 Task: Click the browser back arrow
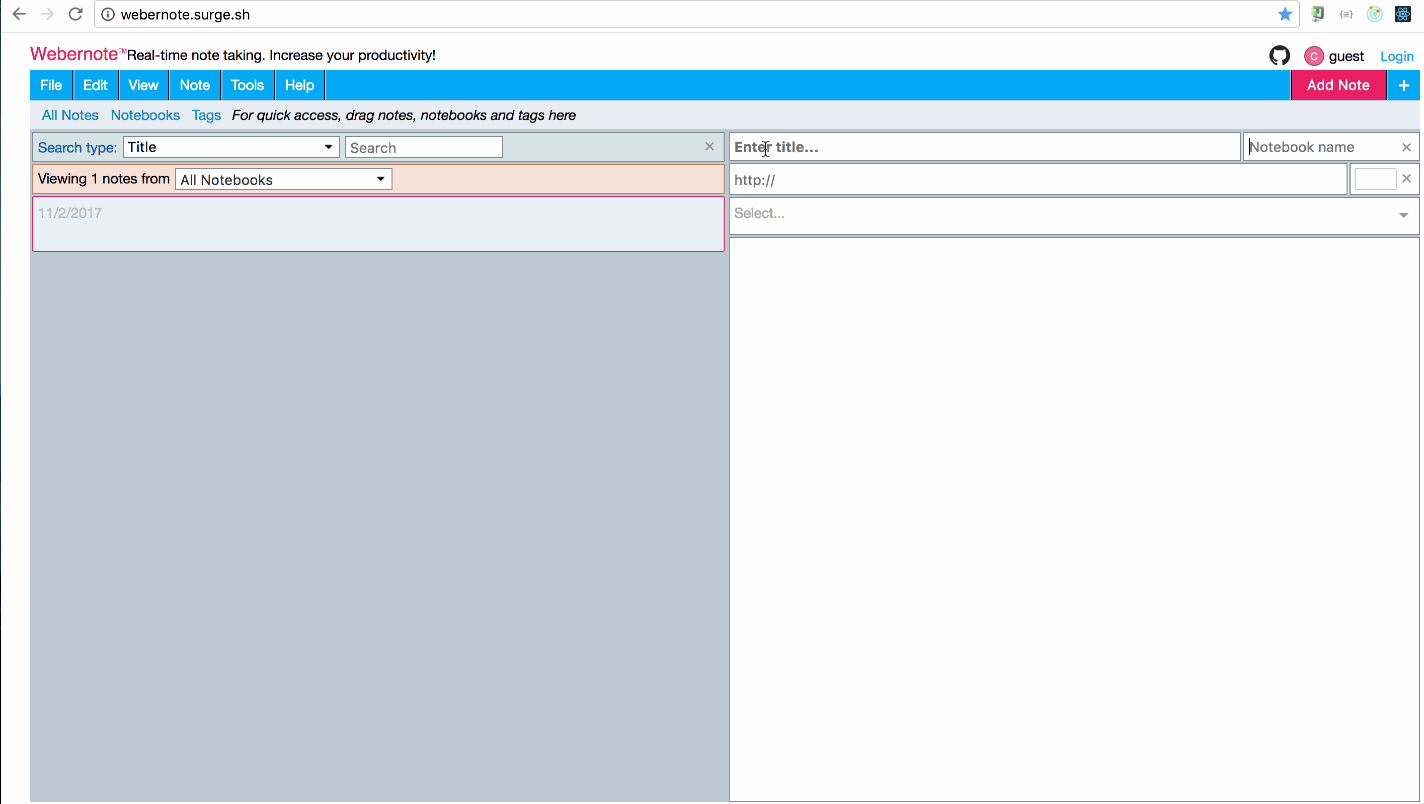click(18, 14)
